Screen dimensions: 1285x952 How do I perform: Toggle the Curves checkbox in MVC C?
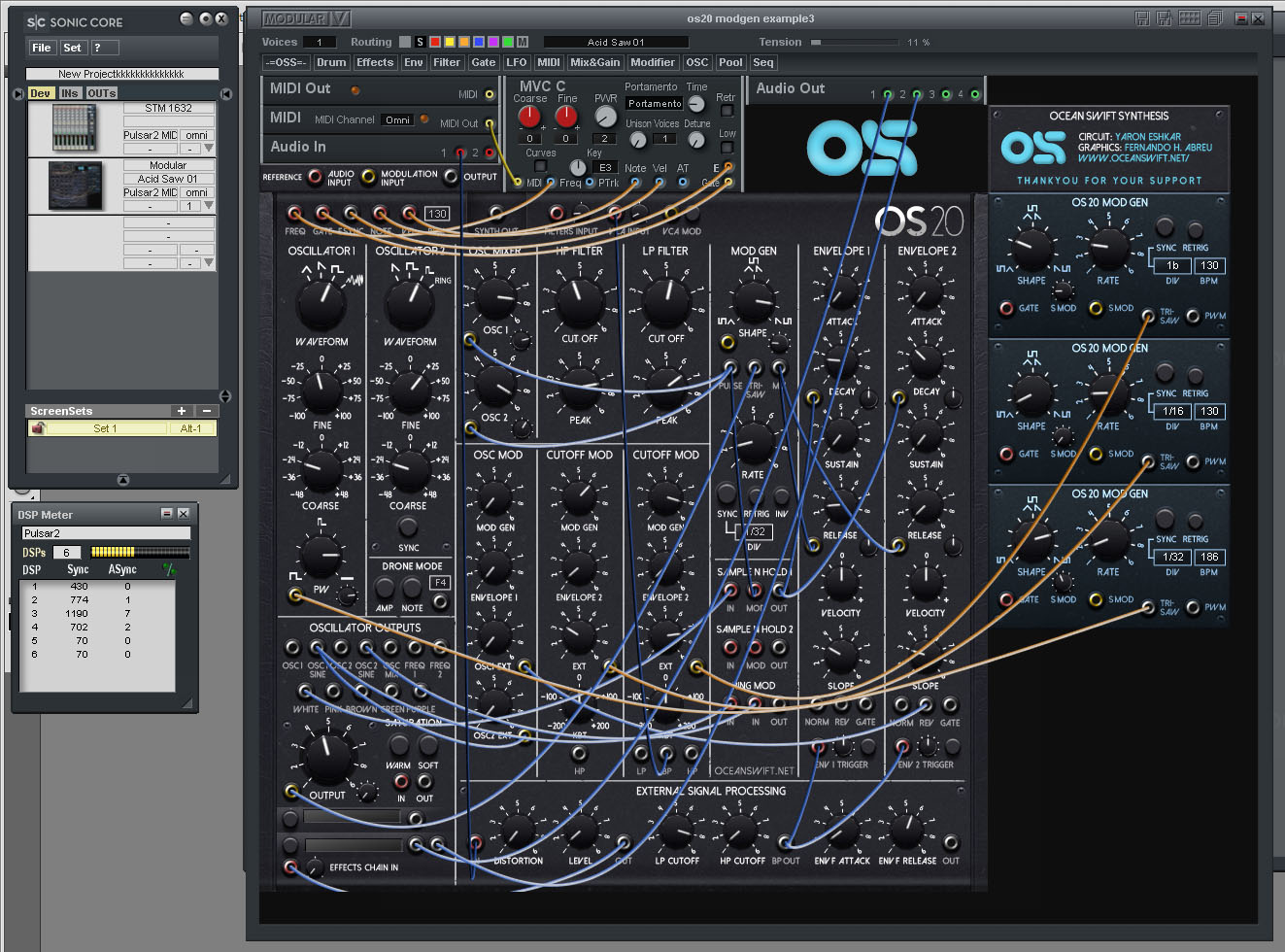pos(541,166)
